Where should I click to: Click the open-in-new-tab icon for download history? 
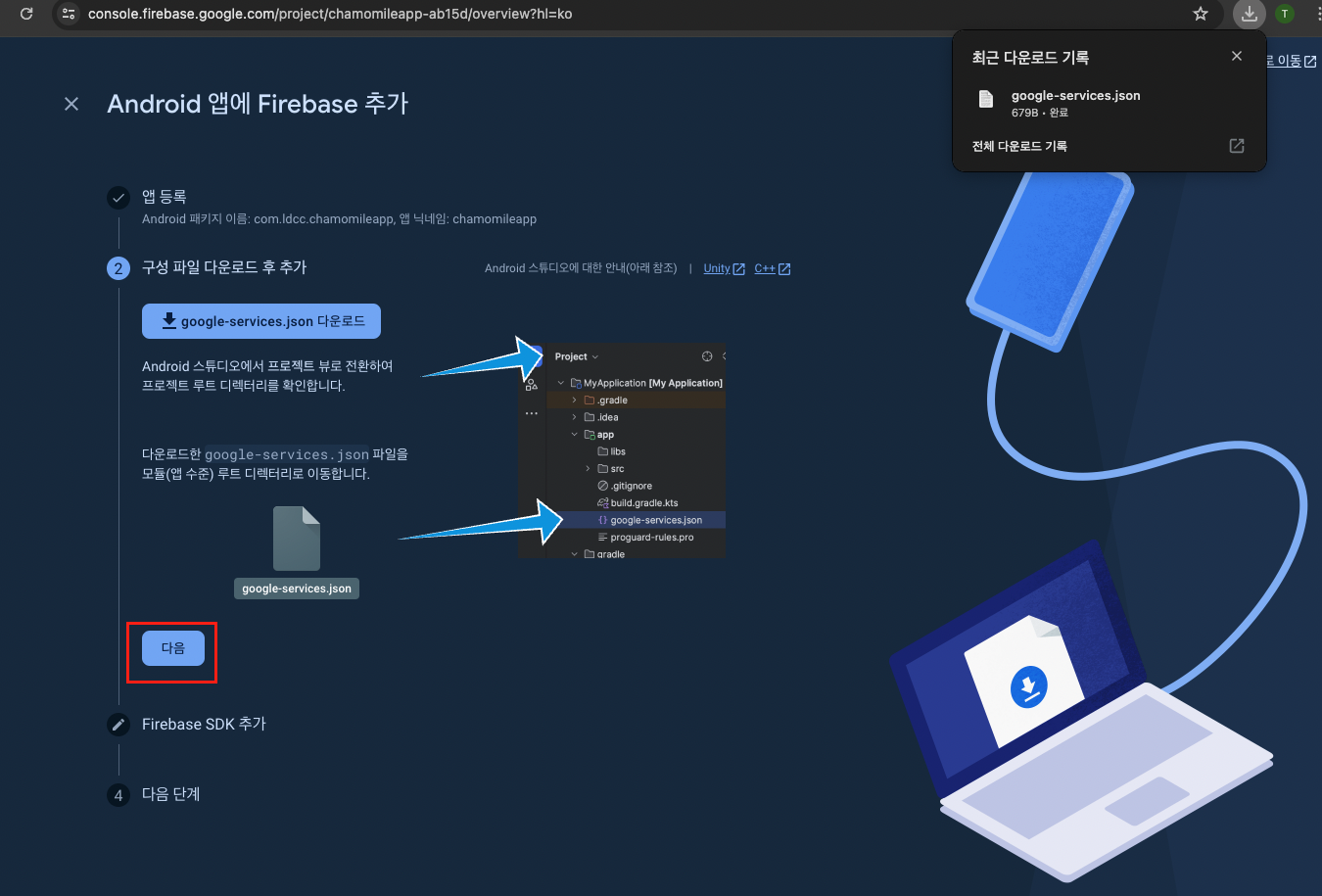click(x=1237, y=146)
